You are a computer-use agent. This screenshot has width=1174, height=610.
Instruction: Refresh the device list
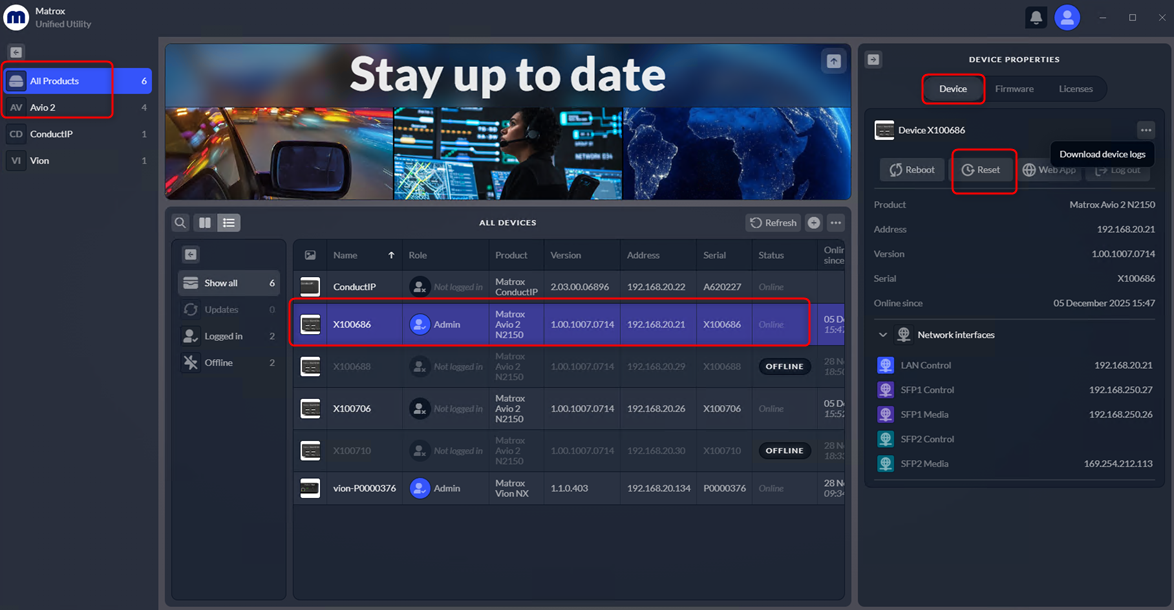click(x=773, y=222)
